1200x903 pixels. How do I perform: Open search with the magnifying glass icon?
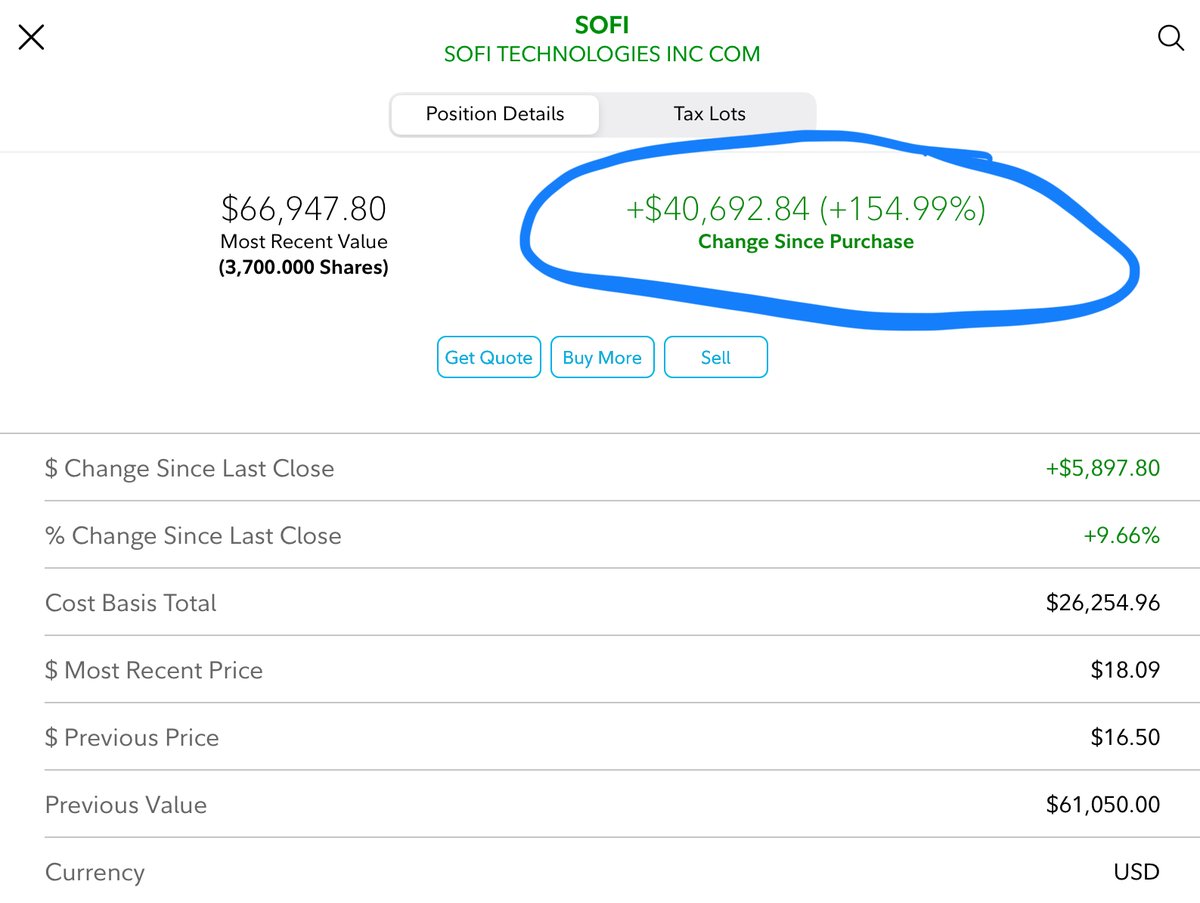[x=1170, y=38]
